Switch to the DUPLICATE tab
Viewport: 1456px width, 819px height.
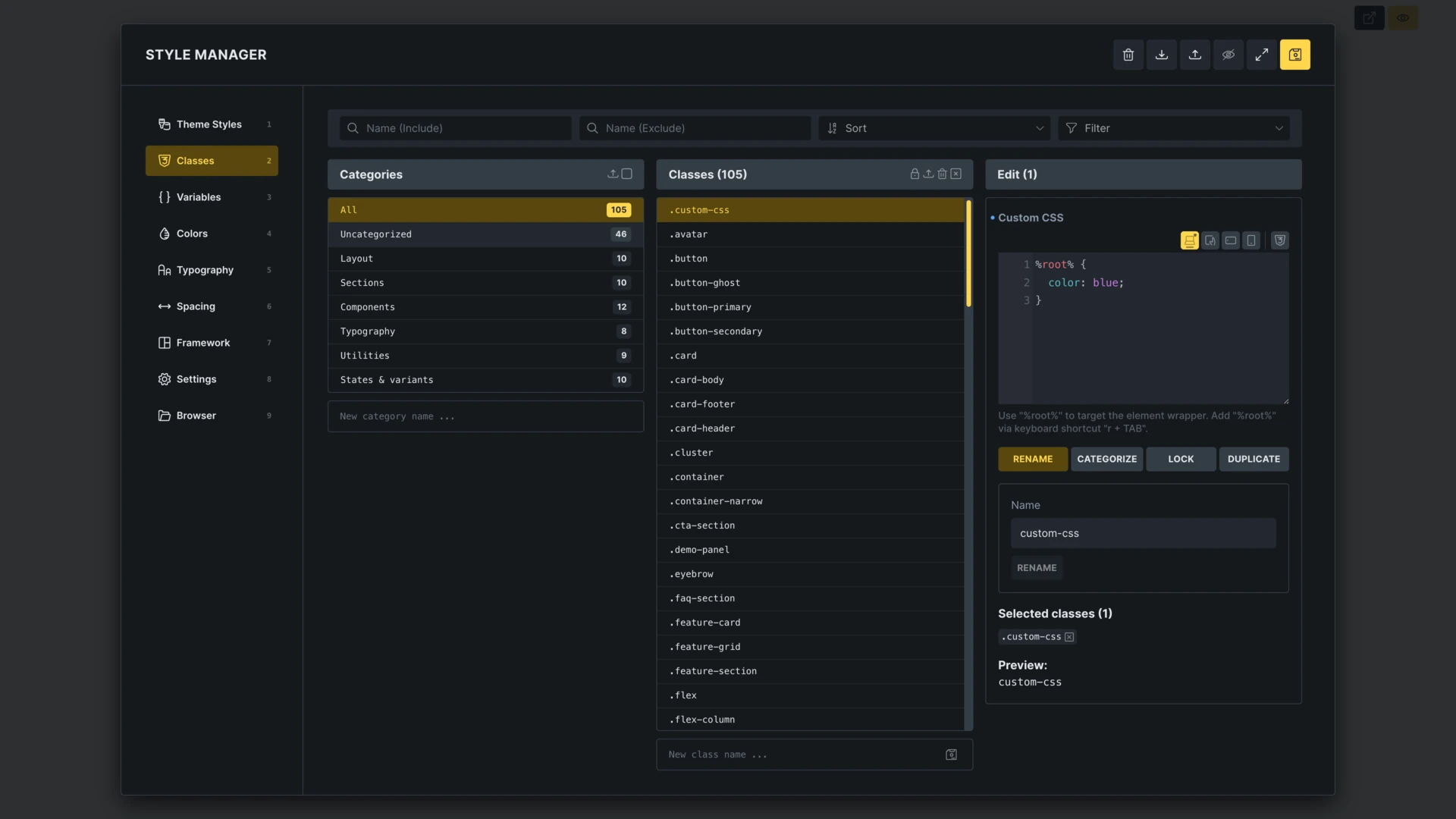click(1254, 459)
